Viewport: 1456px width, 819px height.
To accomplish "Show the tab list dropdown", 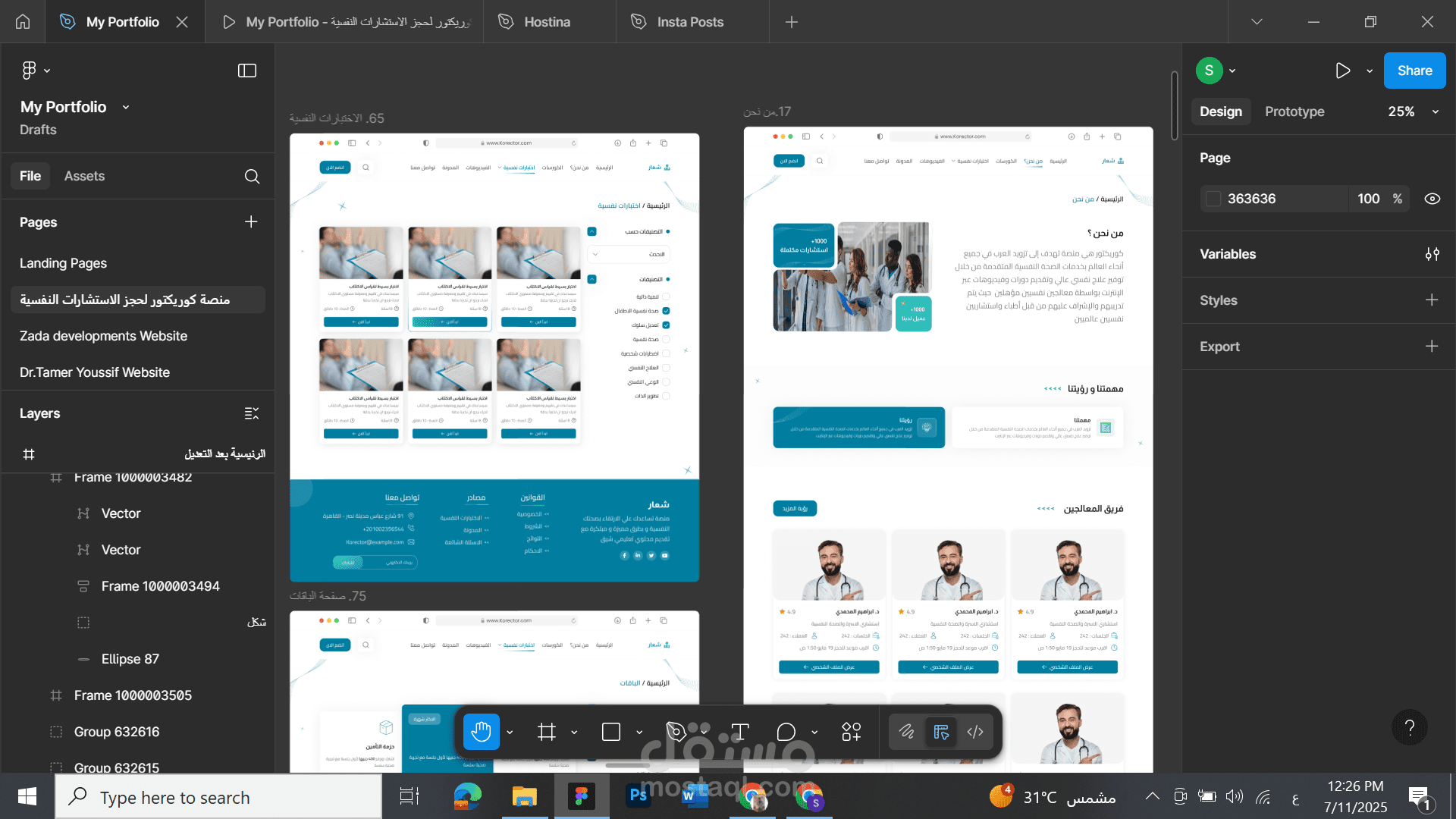I will coord(1257,22).
